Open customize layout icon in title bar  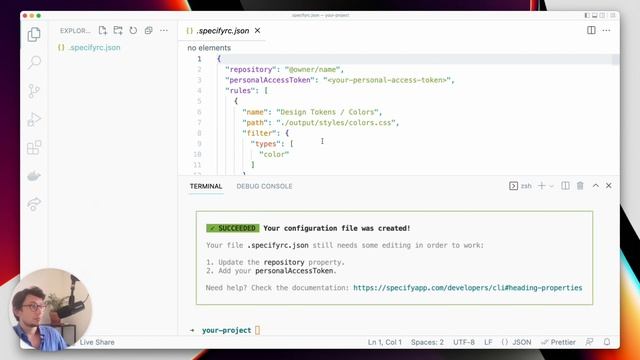(x=613, y=16)
